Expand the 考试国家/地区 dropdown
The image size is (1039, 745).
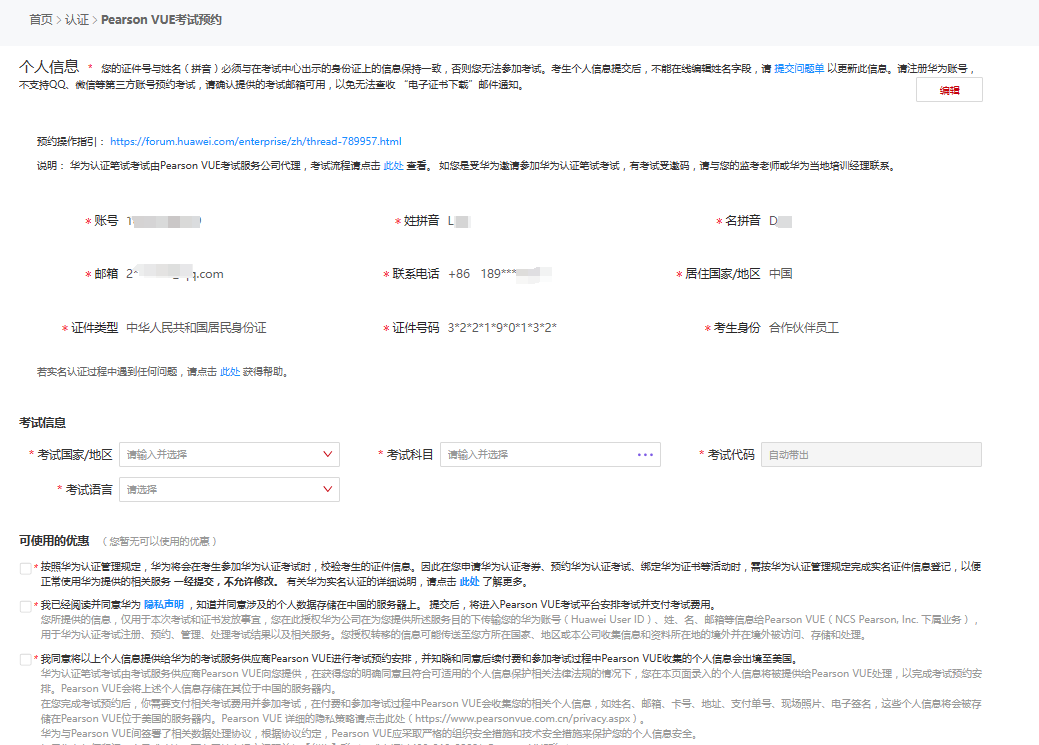[x=329, y=454]
